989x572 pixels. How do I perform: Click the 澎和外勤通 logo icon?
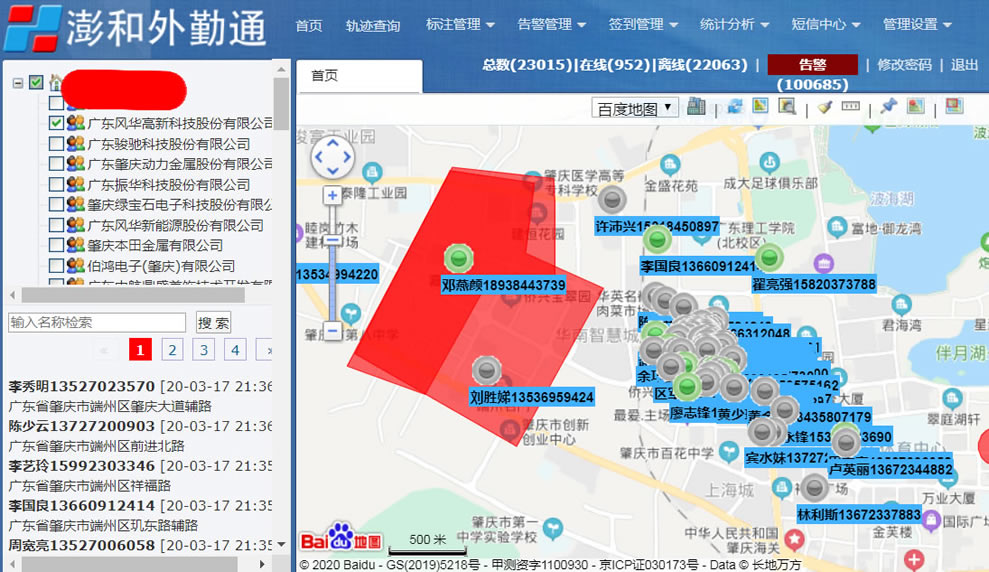[x=32, y=28]
